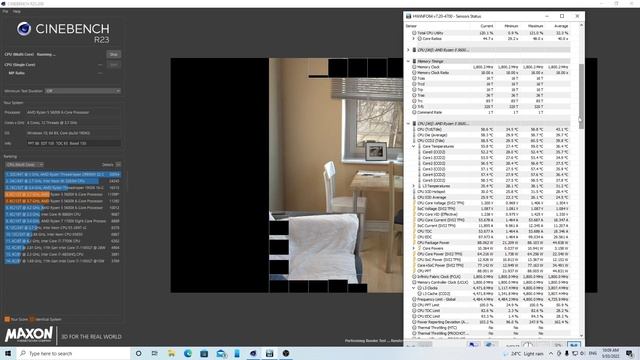Open the File menu in Cinebench
This screenshot has width=640, height=360.
(5, 11)
